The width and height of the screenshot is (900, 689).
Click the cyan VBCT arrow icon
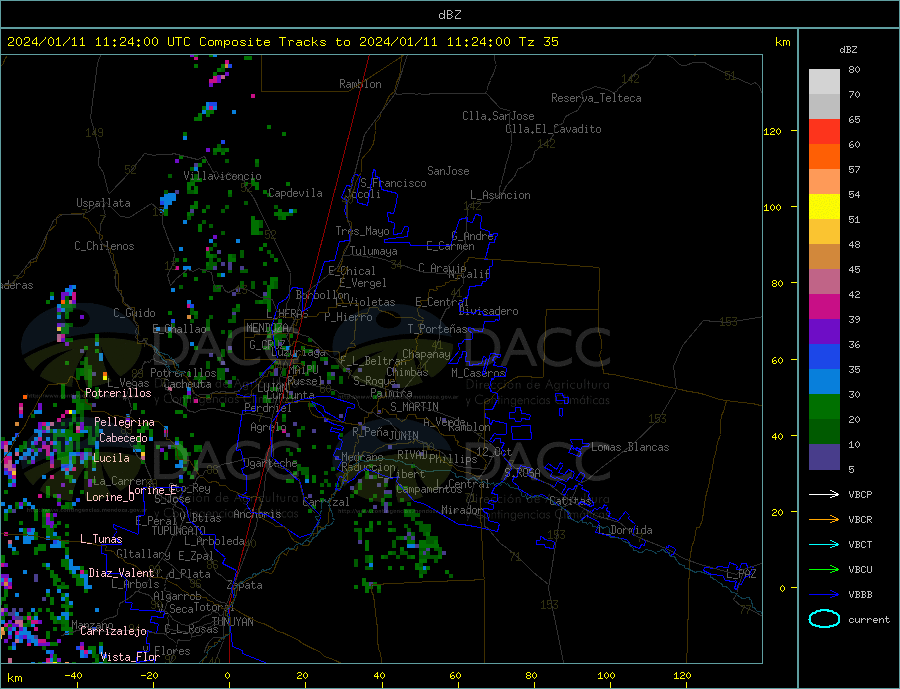coord(824,544)
